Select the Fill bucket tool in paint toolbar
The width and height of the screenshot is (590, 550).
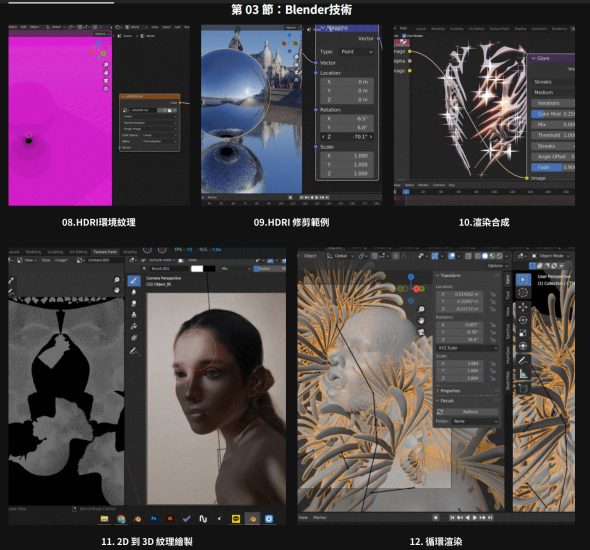tap(134, 326)
